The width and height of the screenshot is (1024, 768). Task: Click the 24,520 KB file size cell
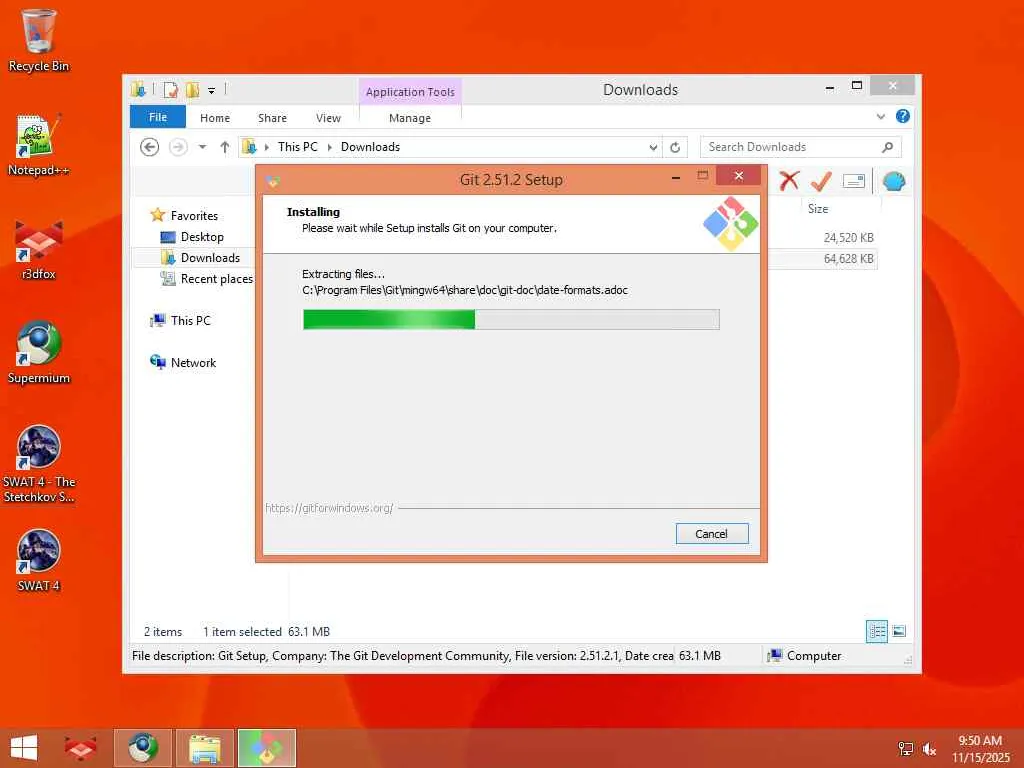click(x=848, y=238)
